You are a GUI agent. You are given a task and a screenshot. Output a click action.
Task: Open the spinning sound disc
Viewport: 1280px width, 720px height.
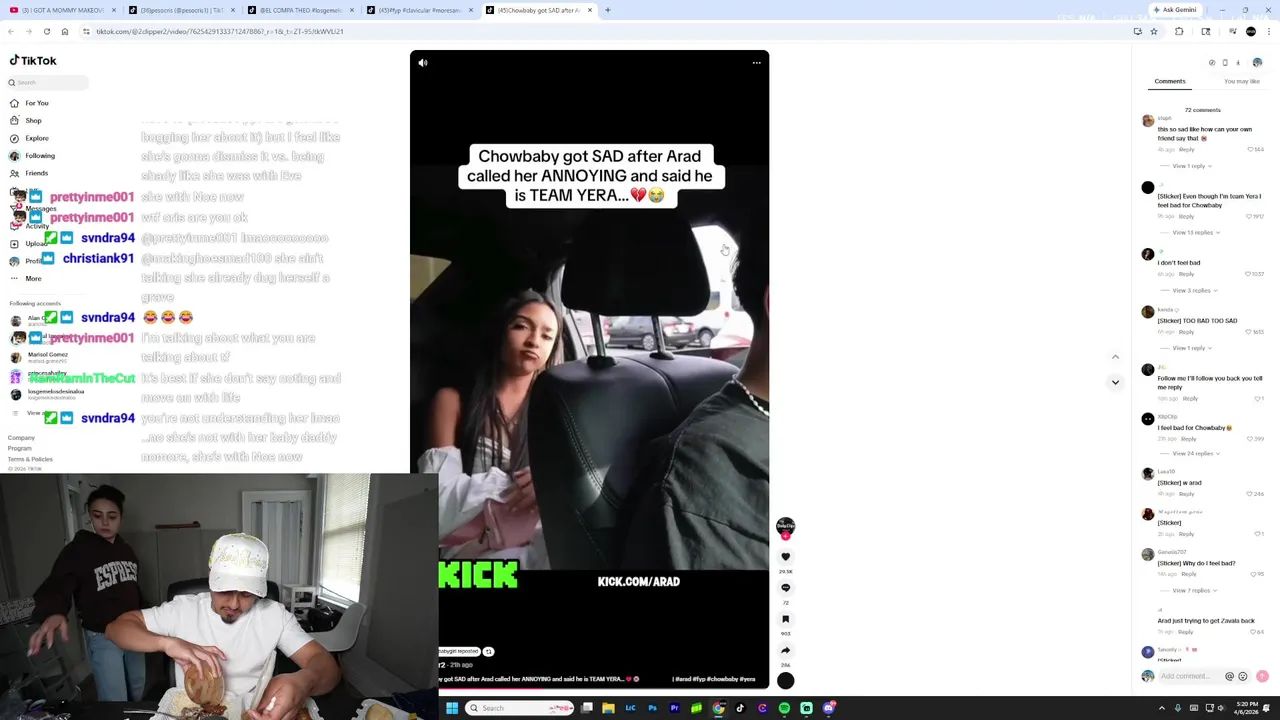coord(785,681)
